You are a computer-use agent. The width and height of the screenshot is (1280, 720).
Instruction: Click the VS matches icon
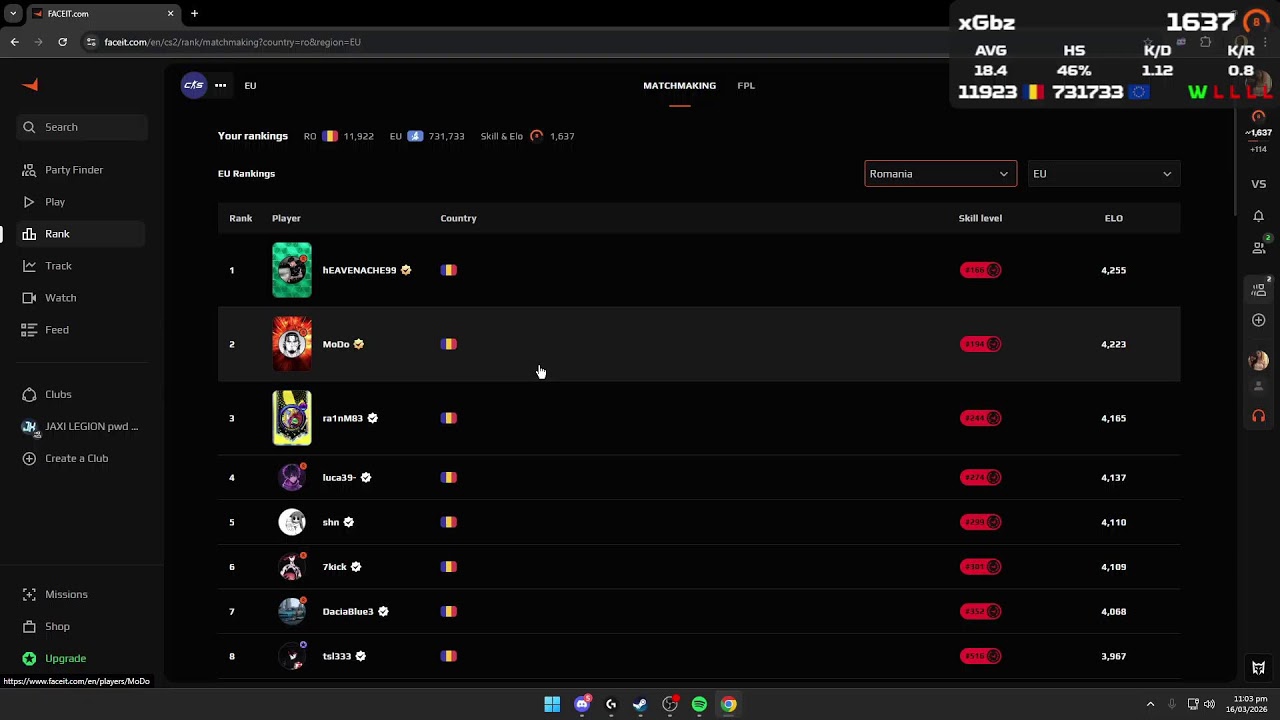(x=1258, y=184)
